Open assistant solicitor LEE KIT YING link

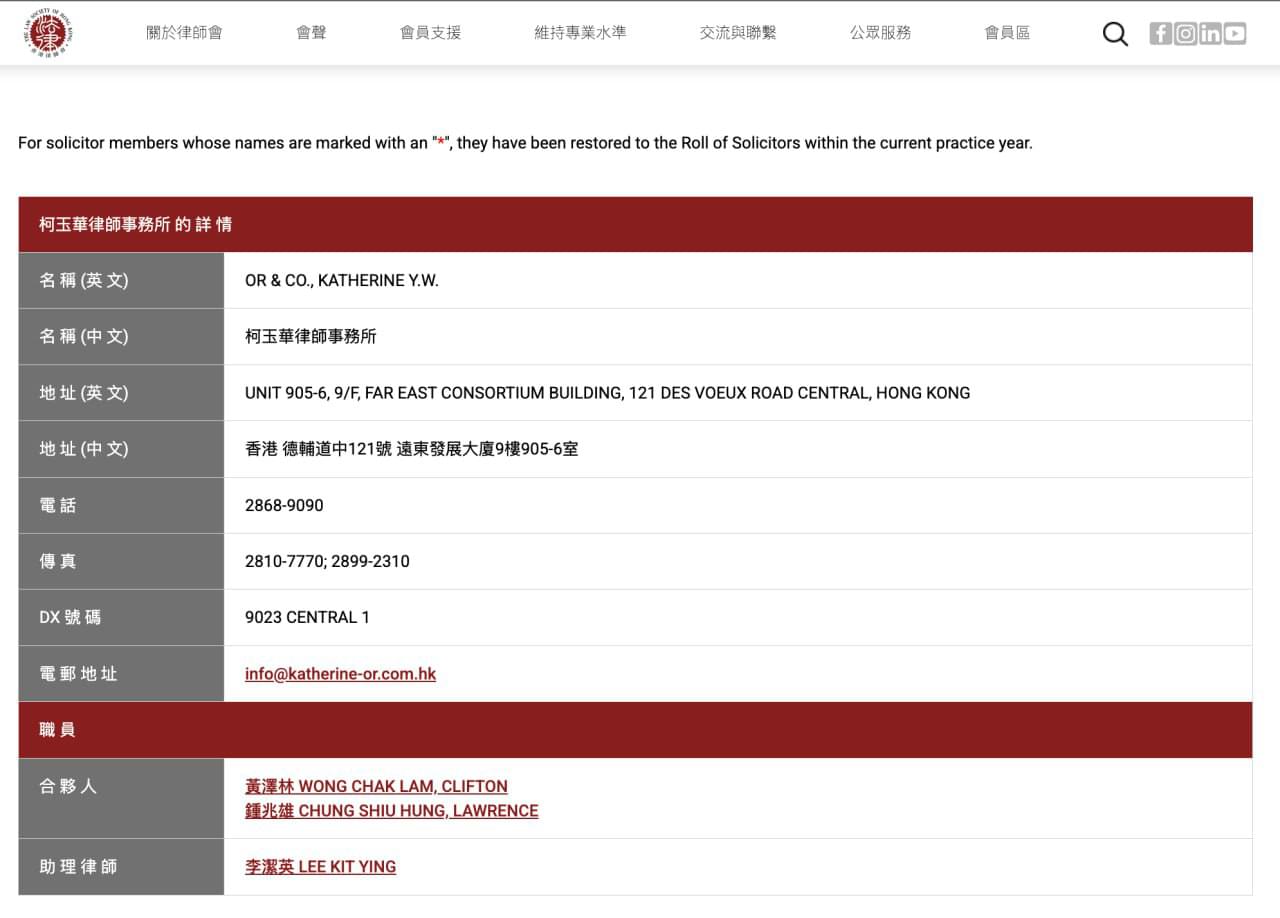(320, 867)
